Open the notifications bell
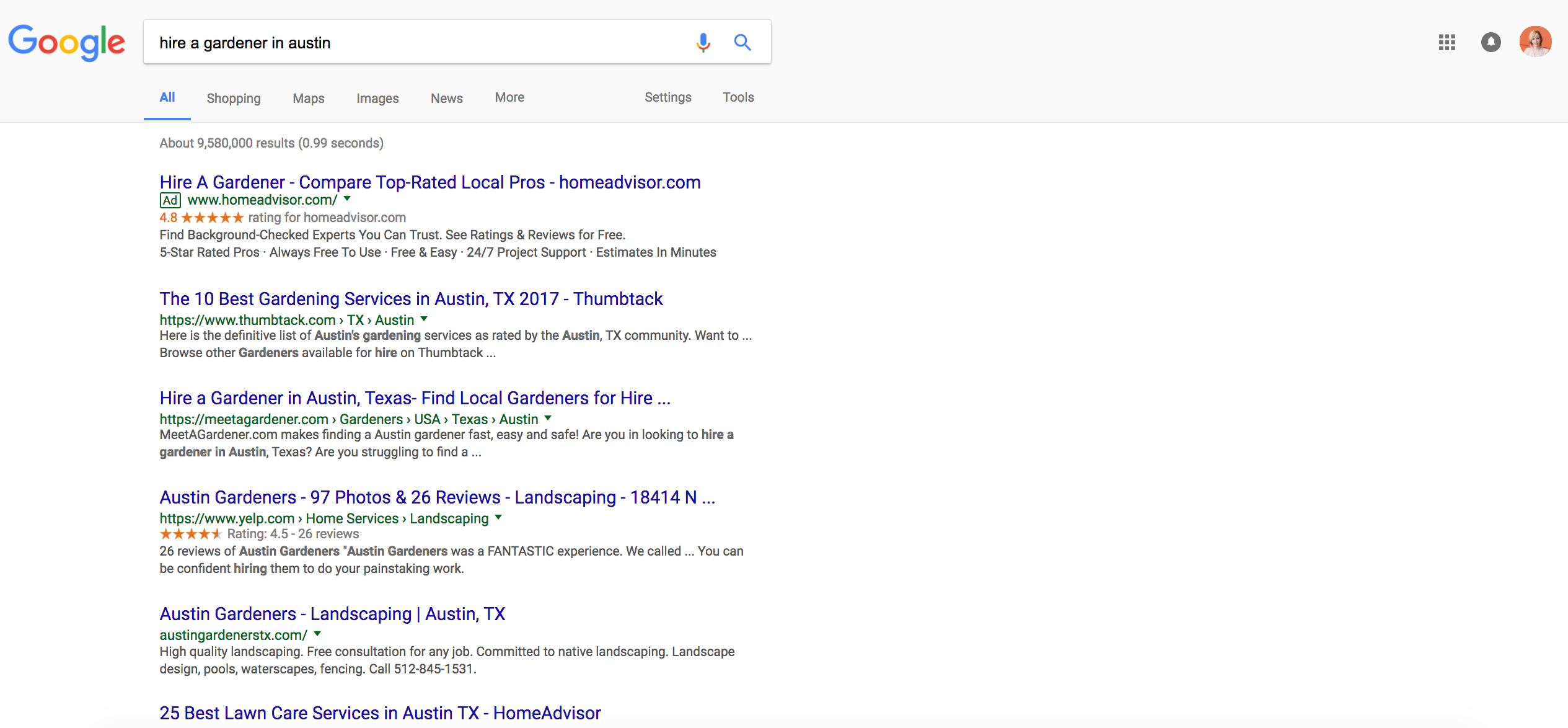1568x728 pixels. click(x=1491, y=42)
